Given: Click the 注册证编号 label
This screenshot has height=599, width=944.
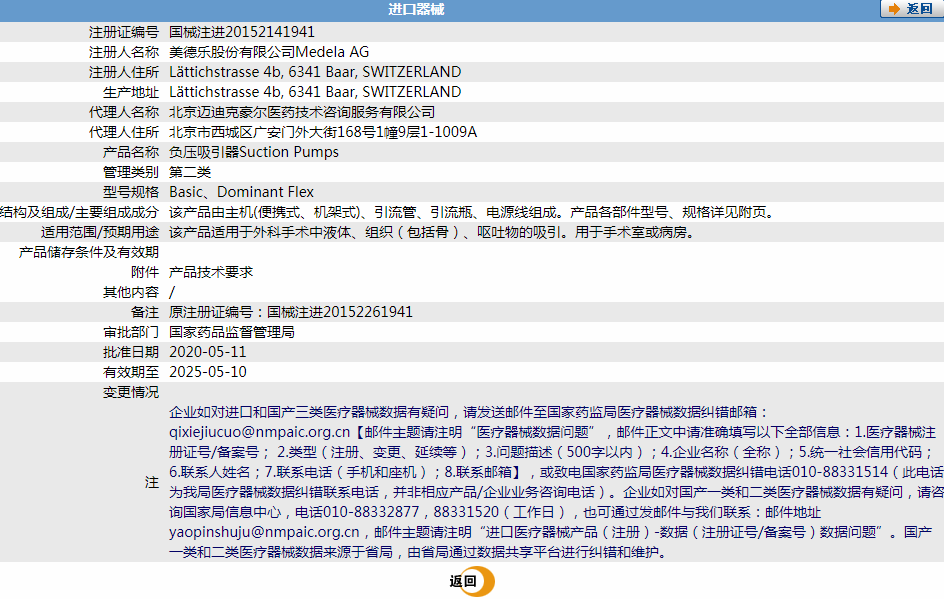Looking at the screenshot, I should pos(124,33).
